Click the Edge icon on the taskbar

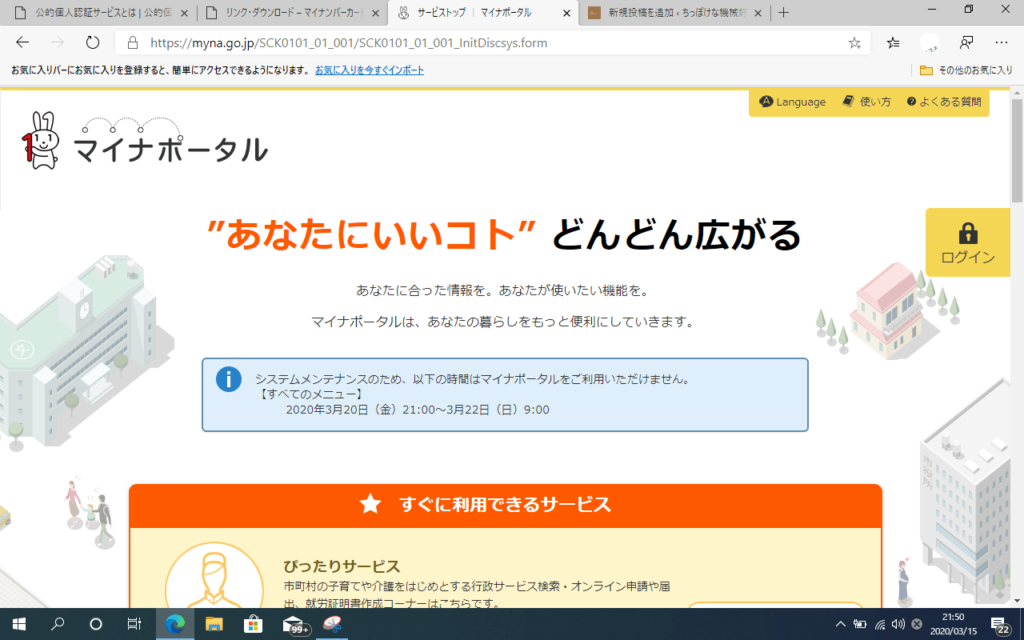click(x=175, y=624)
